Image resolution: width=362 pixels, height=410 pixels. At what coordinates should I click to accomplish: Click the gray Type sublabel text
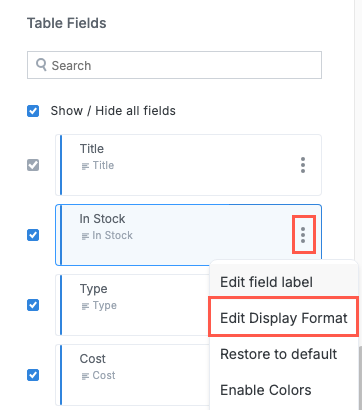105,305
